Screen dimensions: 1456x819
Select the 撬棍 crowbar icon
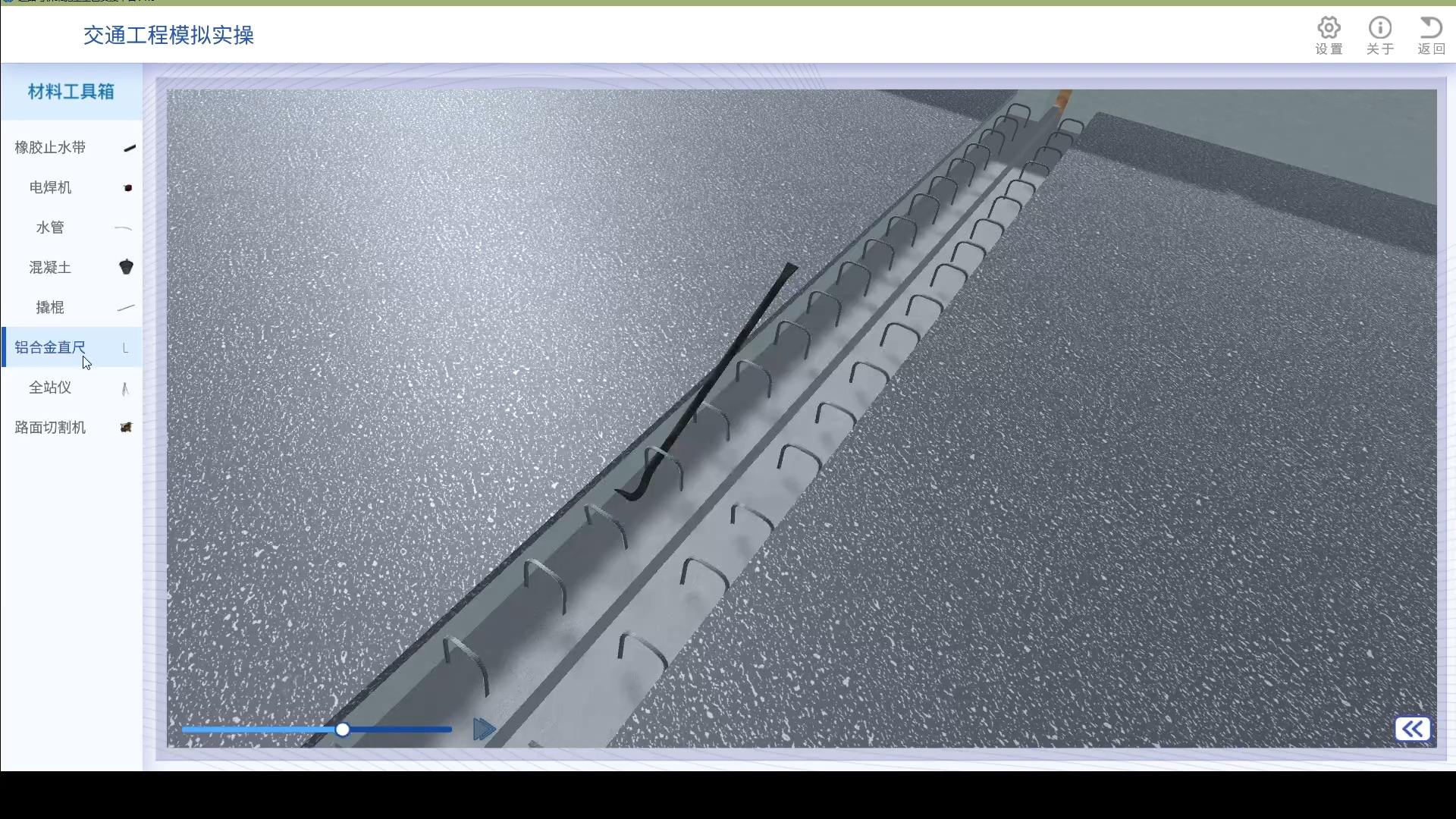tap(126, 308)
